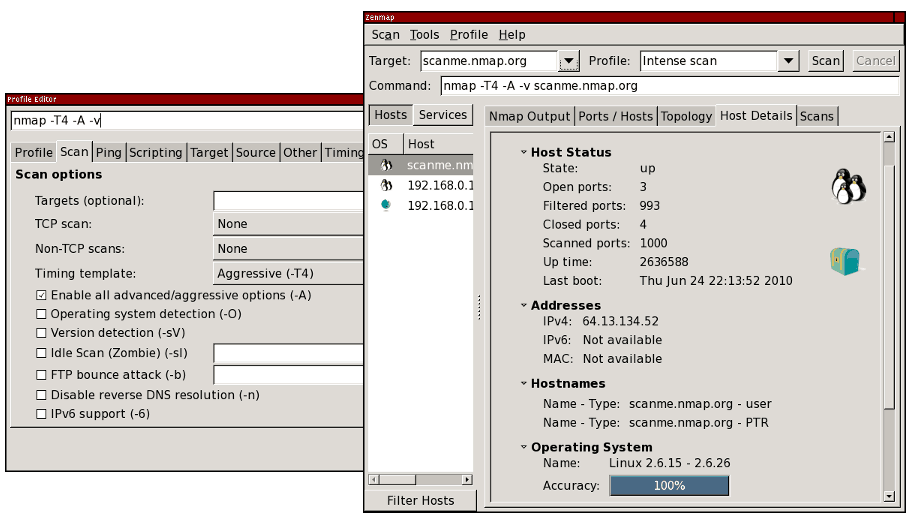915x525 pixels.
Task: Click the treasure chest icon in Host Details
Action: pyautogui.click(x=844, y=261)
